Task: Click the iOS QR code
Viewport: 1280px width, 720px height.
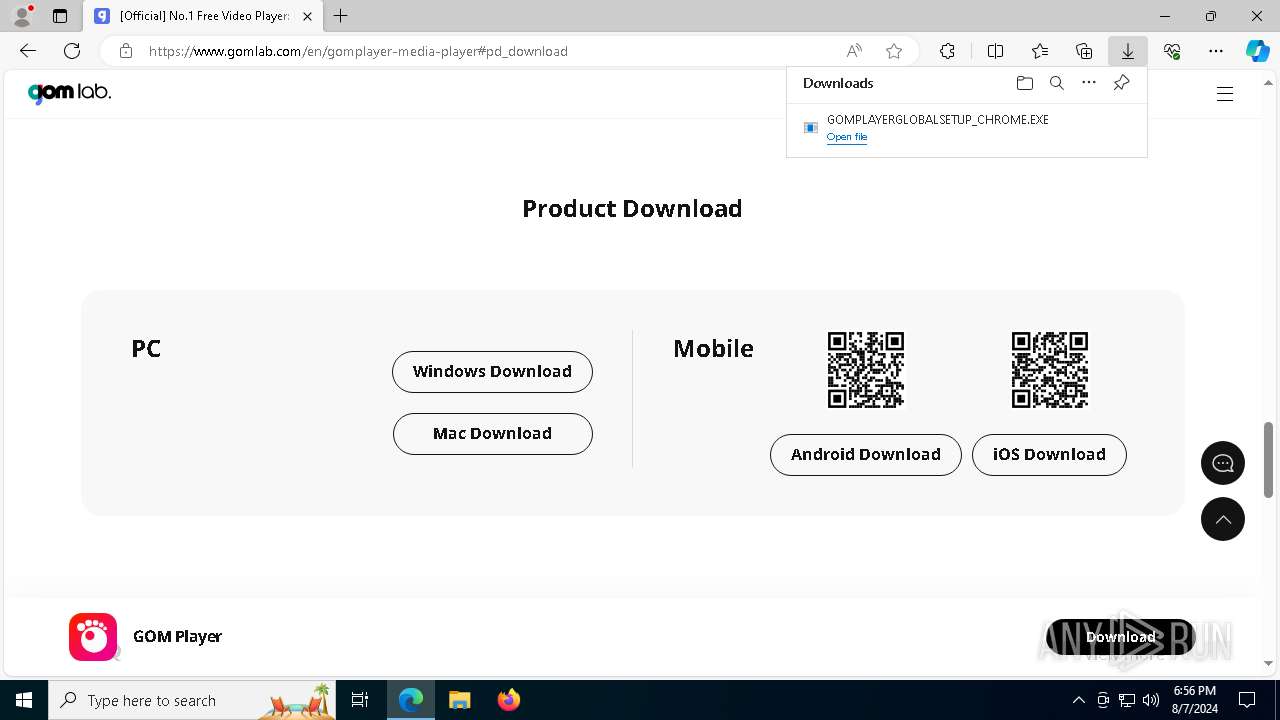Action: pyautogui.click(x=1050, y=370)
